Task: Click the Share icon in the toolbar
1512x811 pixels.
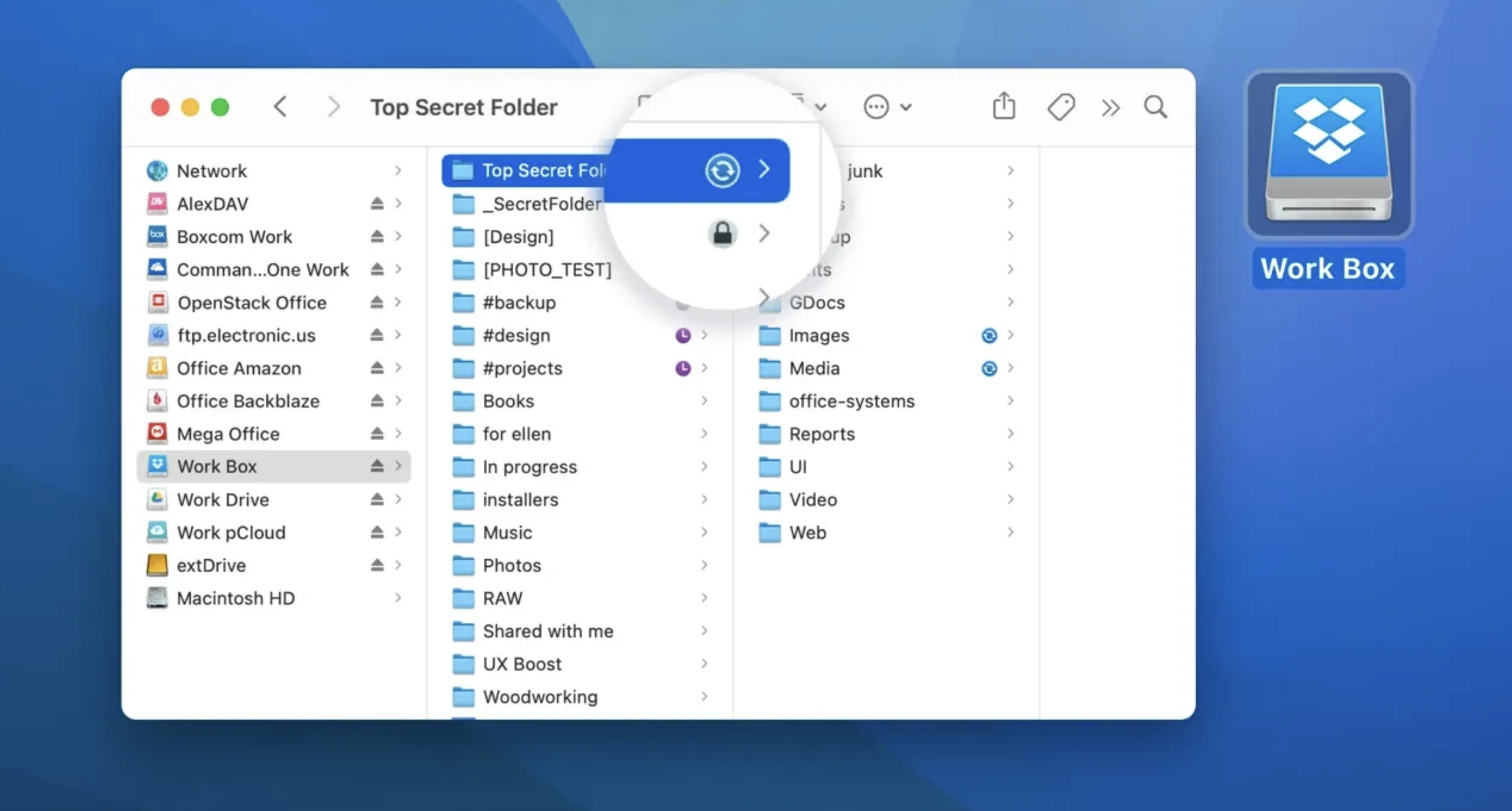Action: (1003, 106)
